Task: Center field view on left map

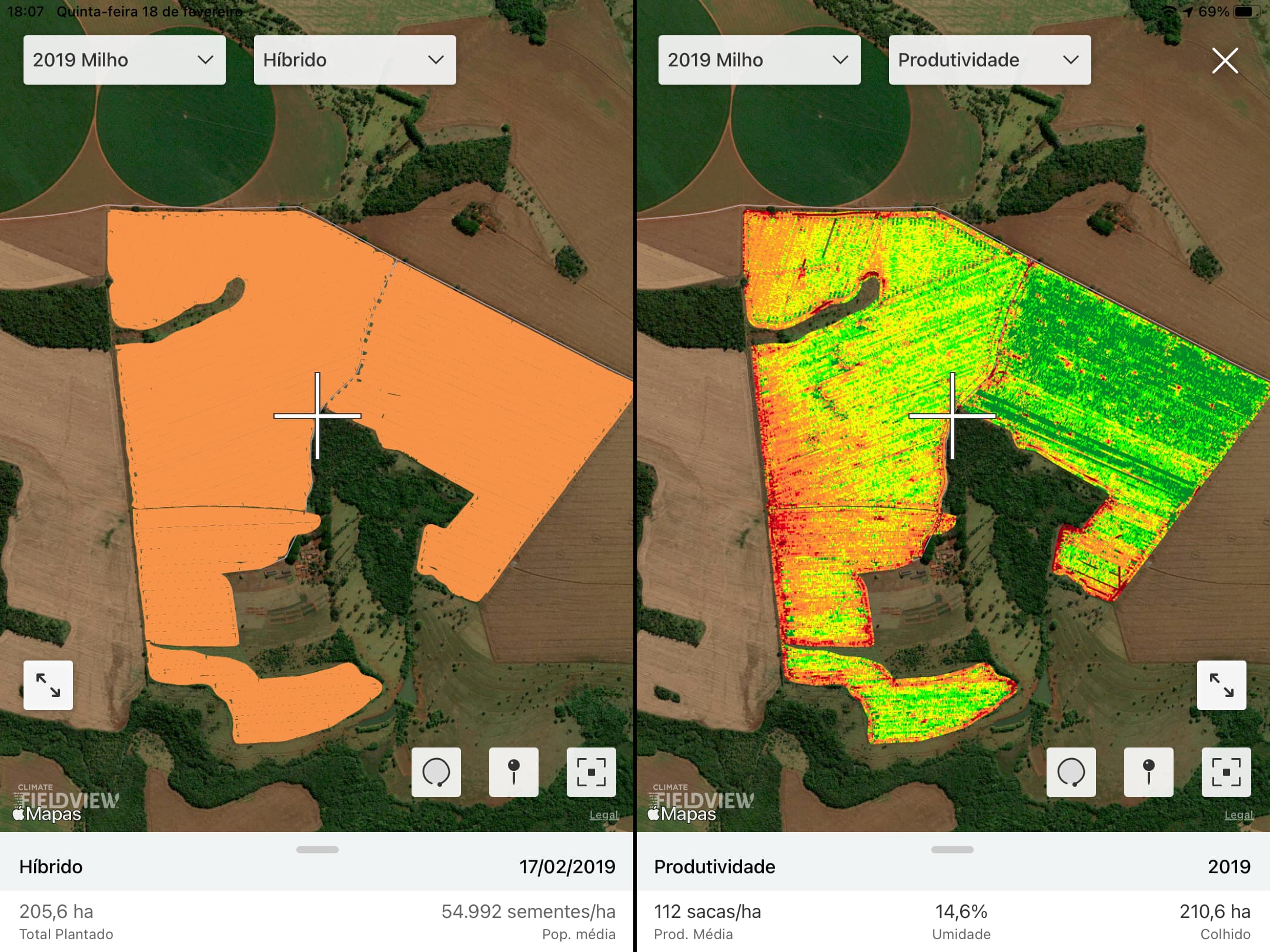Action: tap(591, 772)
